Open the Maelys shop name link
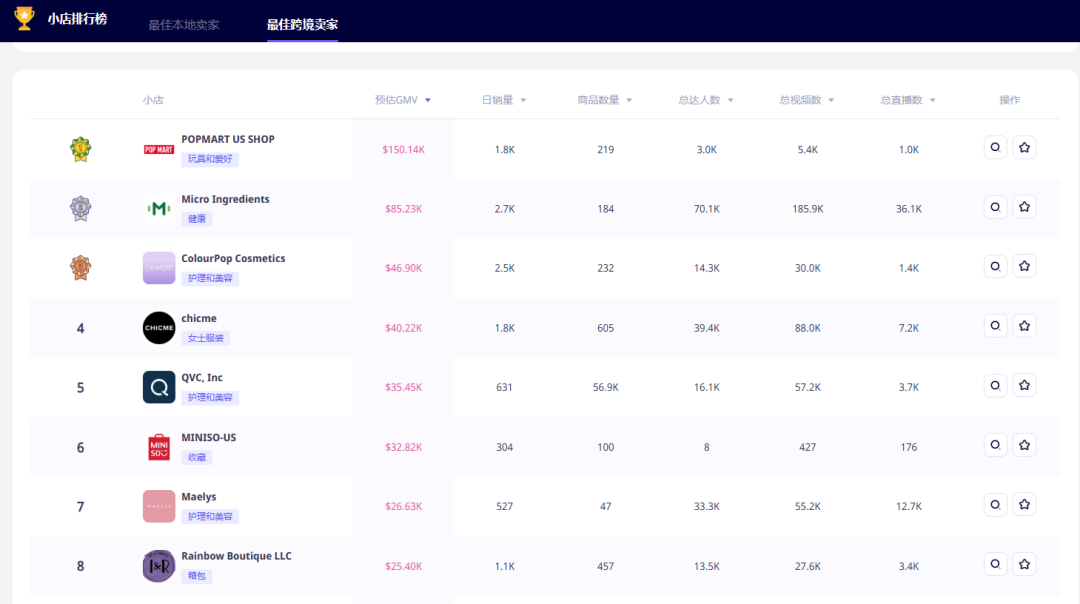Viewport: 1080px width, 604px height. point(199,497)
